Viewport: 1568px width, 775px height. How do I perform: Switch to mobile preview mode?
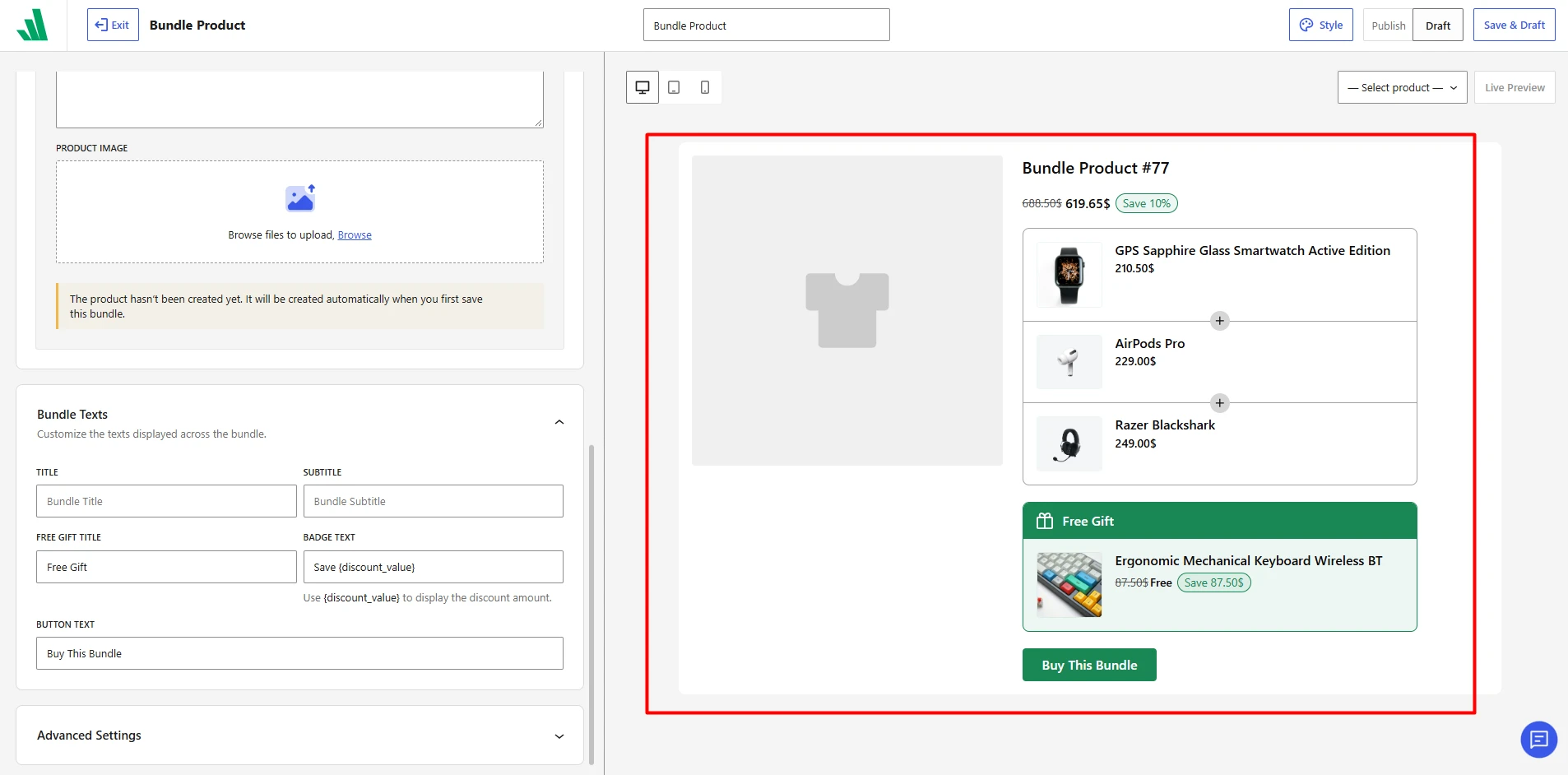[705, 87]
